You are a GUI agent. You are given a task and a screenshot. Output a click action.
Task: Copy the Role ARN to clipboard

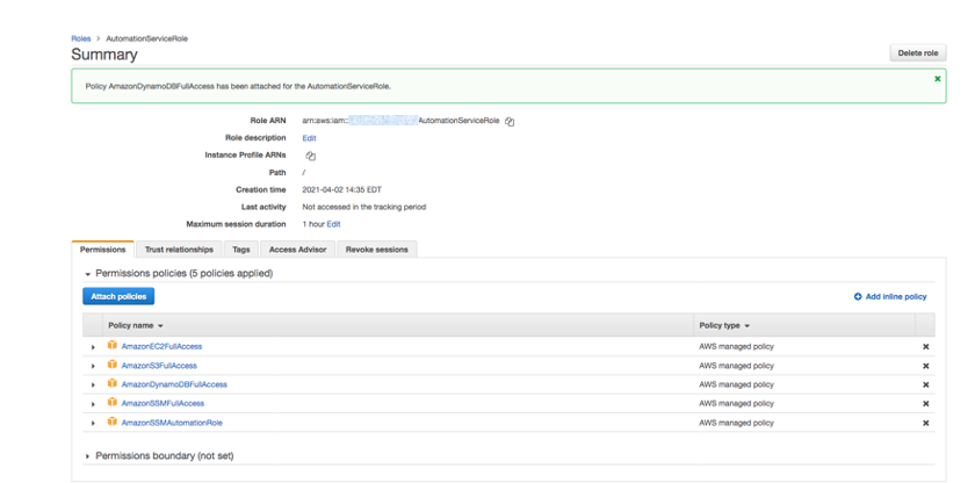(510, 121)
